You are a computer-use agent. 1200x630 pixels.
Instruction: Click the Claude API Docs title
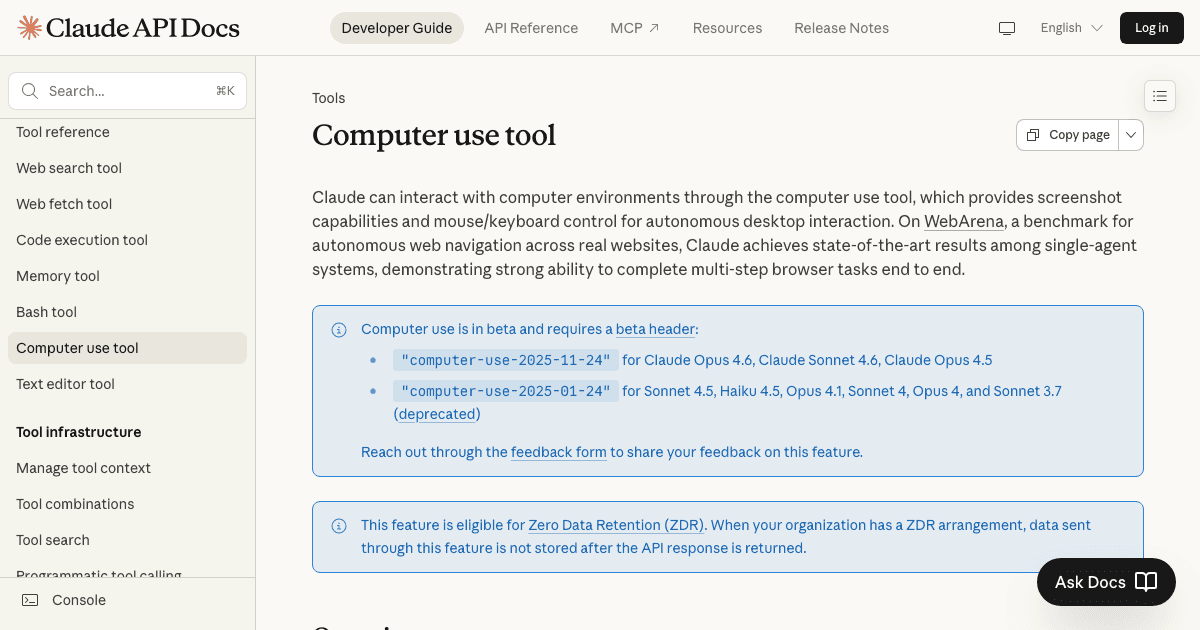click(x=142, y=27)
